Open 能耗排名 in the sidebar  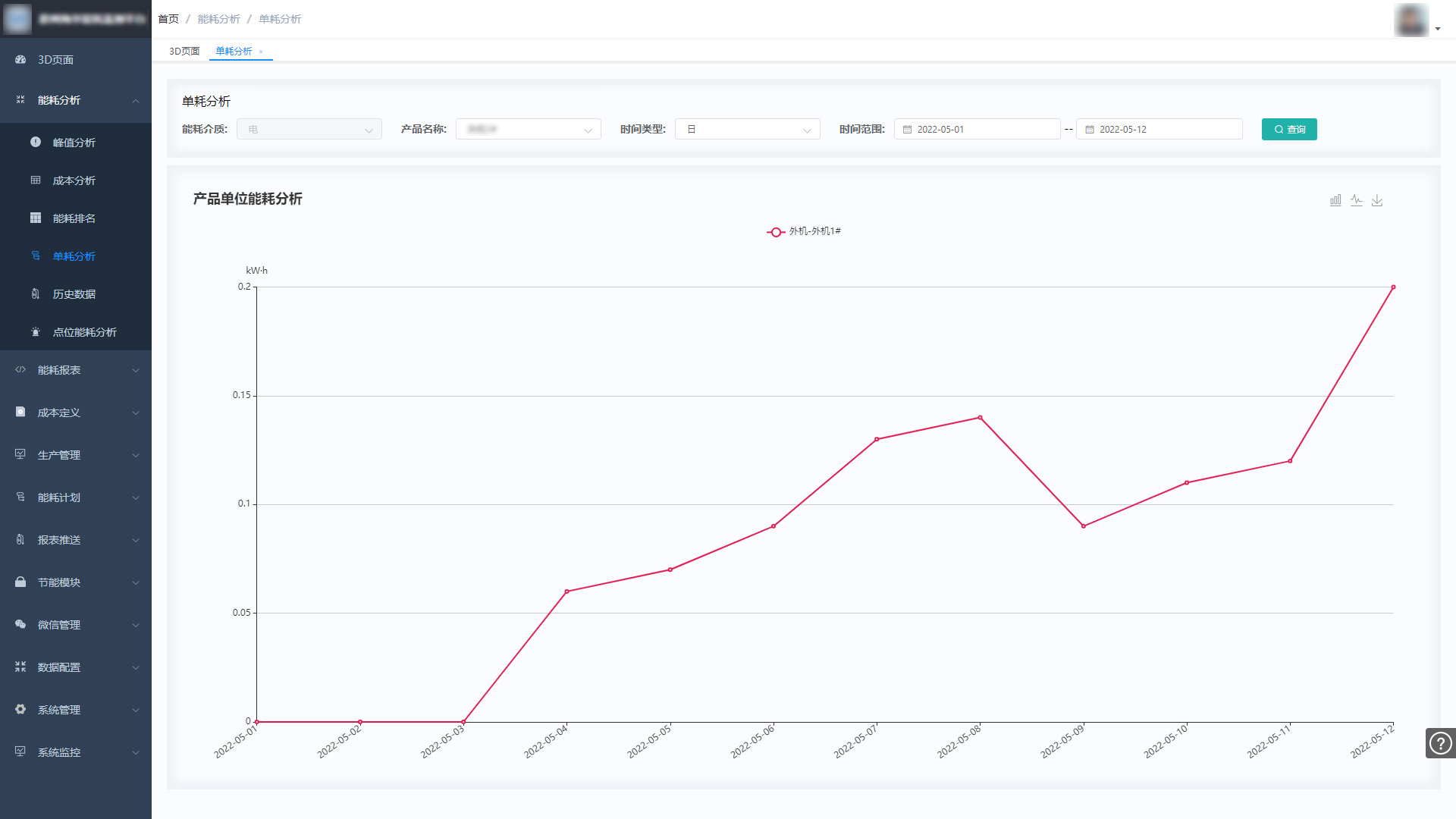pos(74,218)
